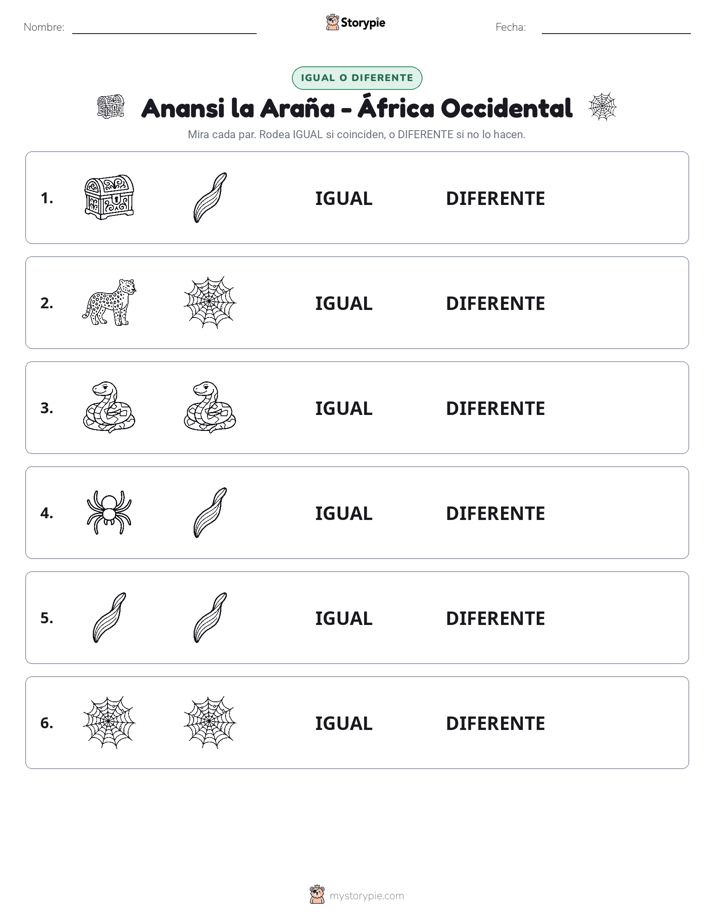Image resolution: width=714 pixels, height=924 pixels.
Task: Select DIFERENTE for question 1
Action: pos(495,198)
